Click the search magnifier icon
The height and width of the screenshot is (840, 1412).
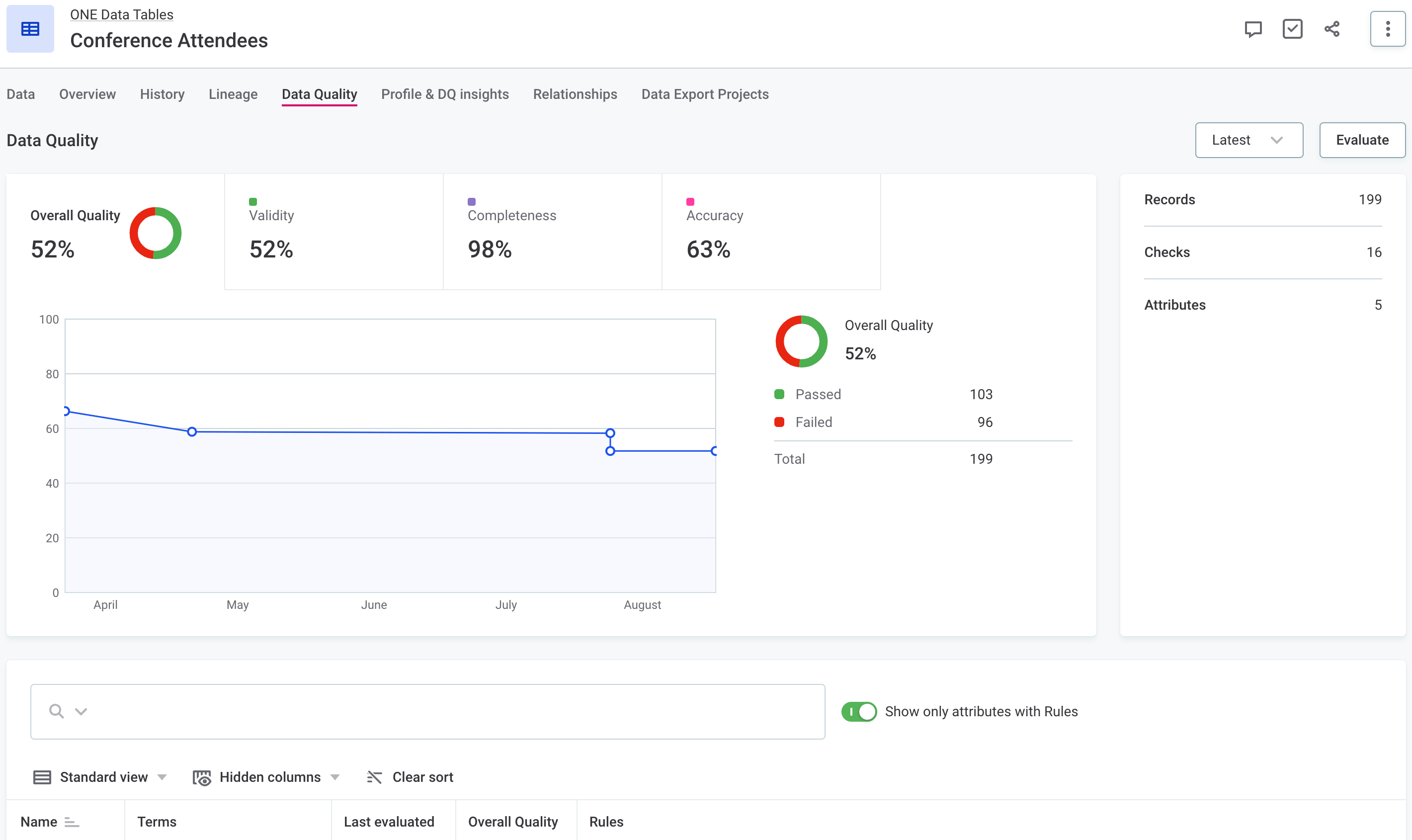tap(56, 711)
